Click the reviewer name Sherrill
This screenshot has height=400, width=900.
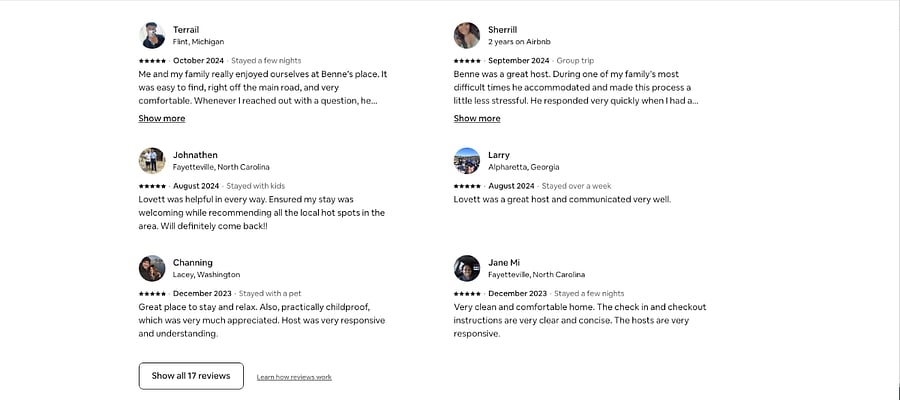(x=503, y=30)
